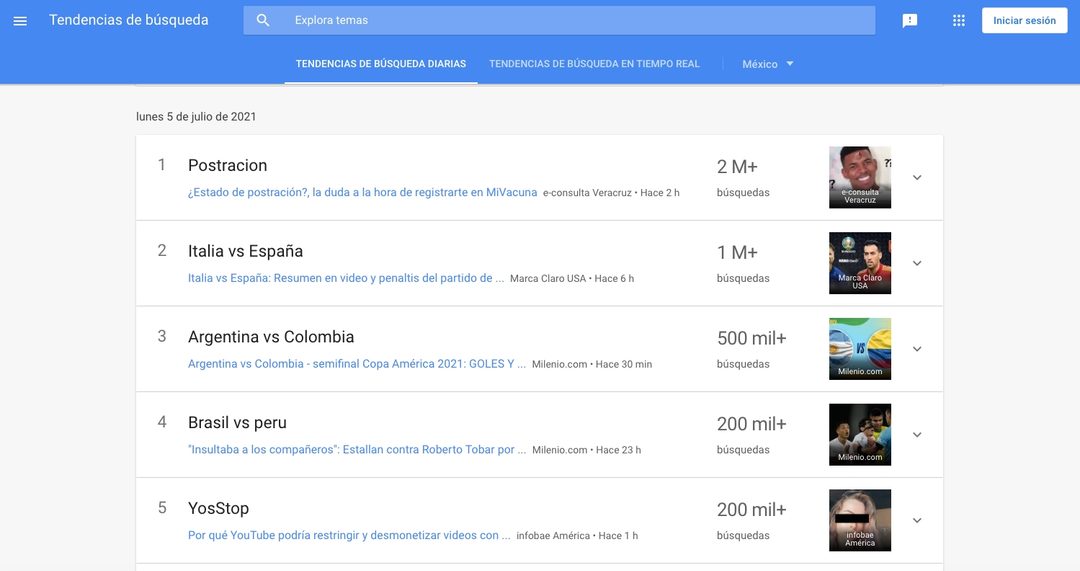The image size is (1080, 571).
Task: Open Por qué YouTube podría restringir link
Action: pyautogui.click(x=349, y=535)
